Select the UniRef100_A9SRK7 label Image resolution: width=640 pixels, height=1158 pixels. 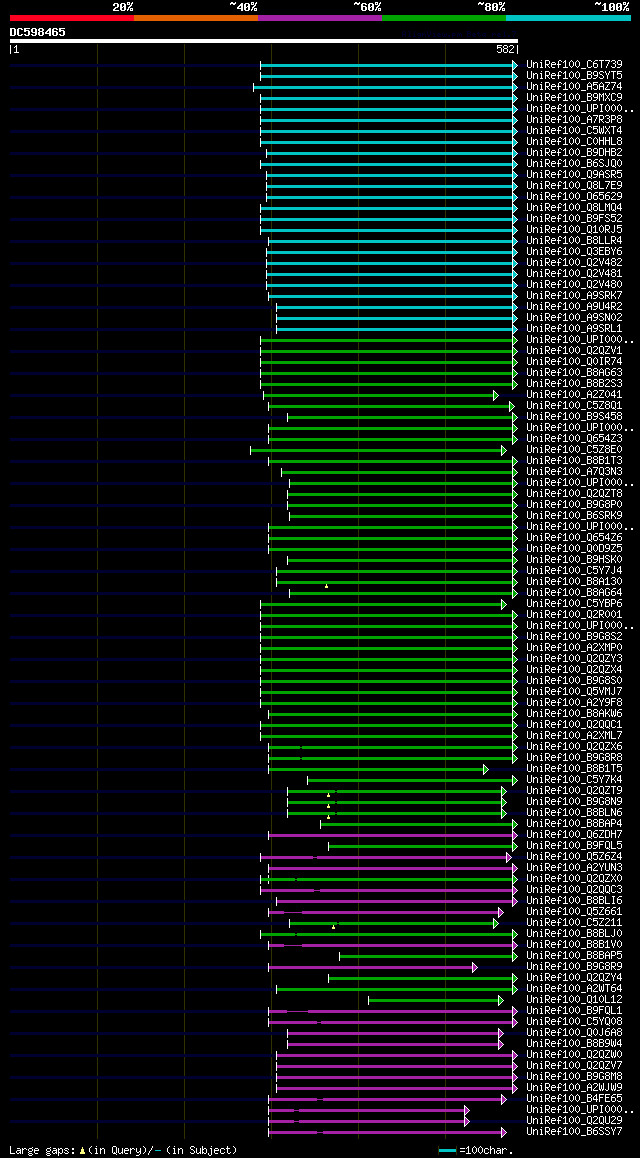(x=574, y=296)
